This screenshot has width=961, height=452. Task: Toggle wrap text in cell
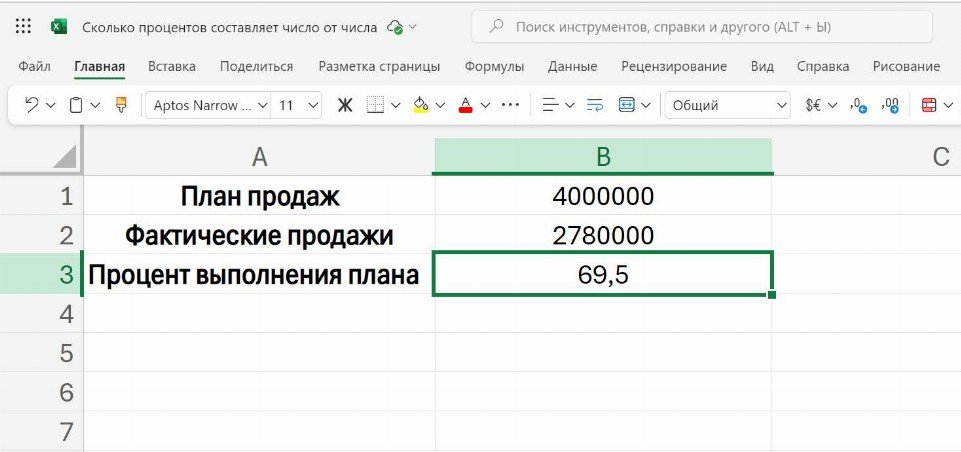coord(596,105)
